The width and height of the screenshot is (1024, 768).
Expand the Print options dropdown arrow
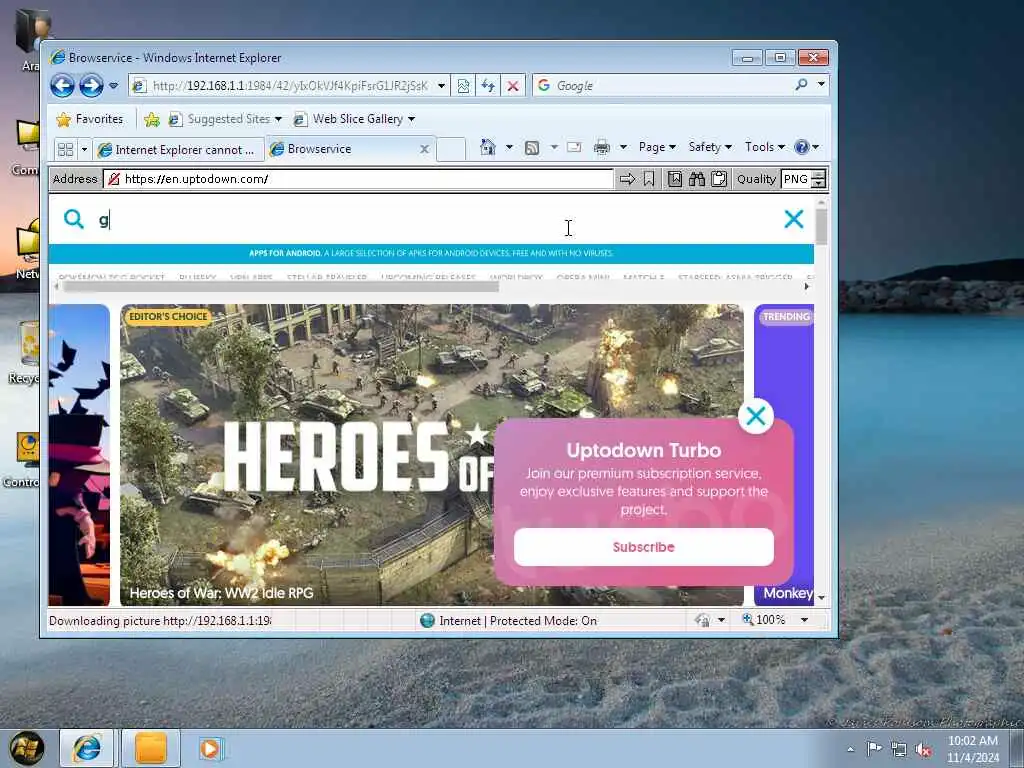point(623,147)
